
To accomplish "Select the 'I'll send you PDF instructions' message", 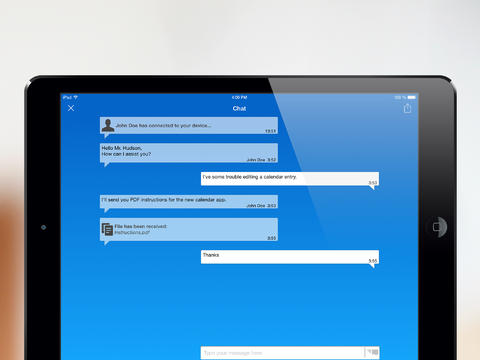I will 189,202.
